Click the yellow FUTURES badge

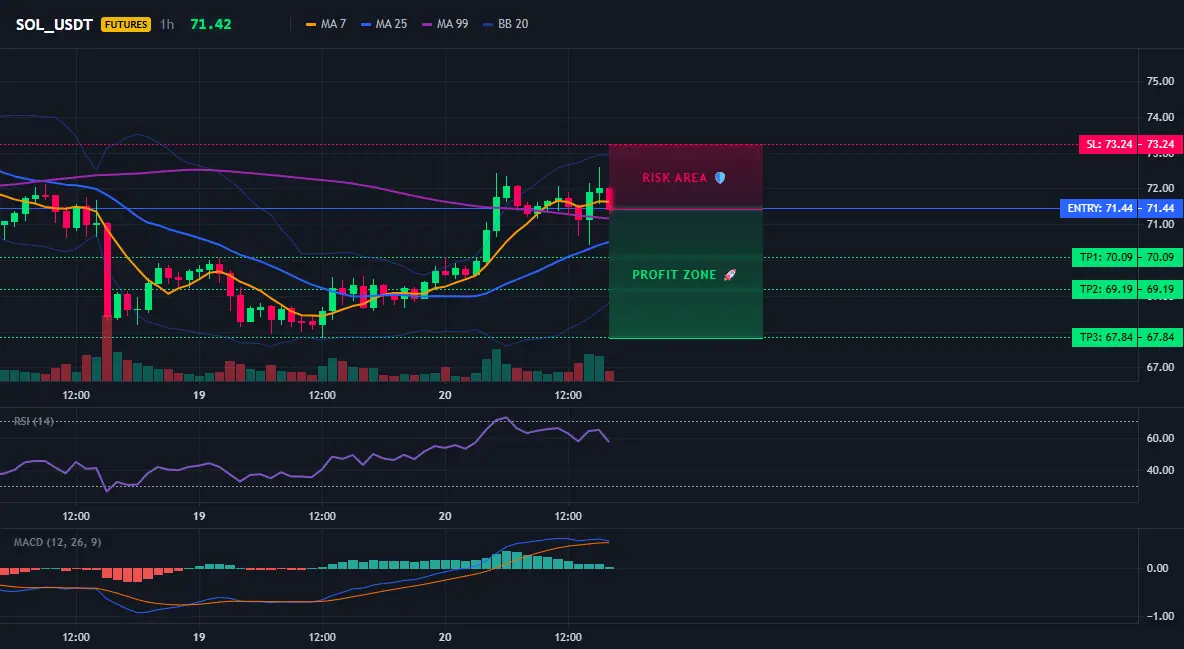pyautogui.click(x=126, y=24)
